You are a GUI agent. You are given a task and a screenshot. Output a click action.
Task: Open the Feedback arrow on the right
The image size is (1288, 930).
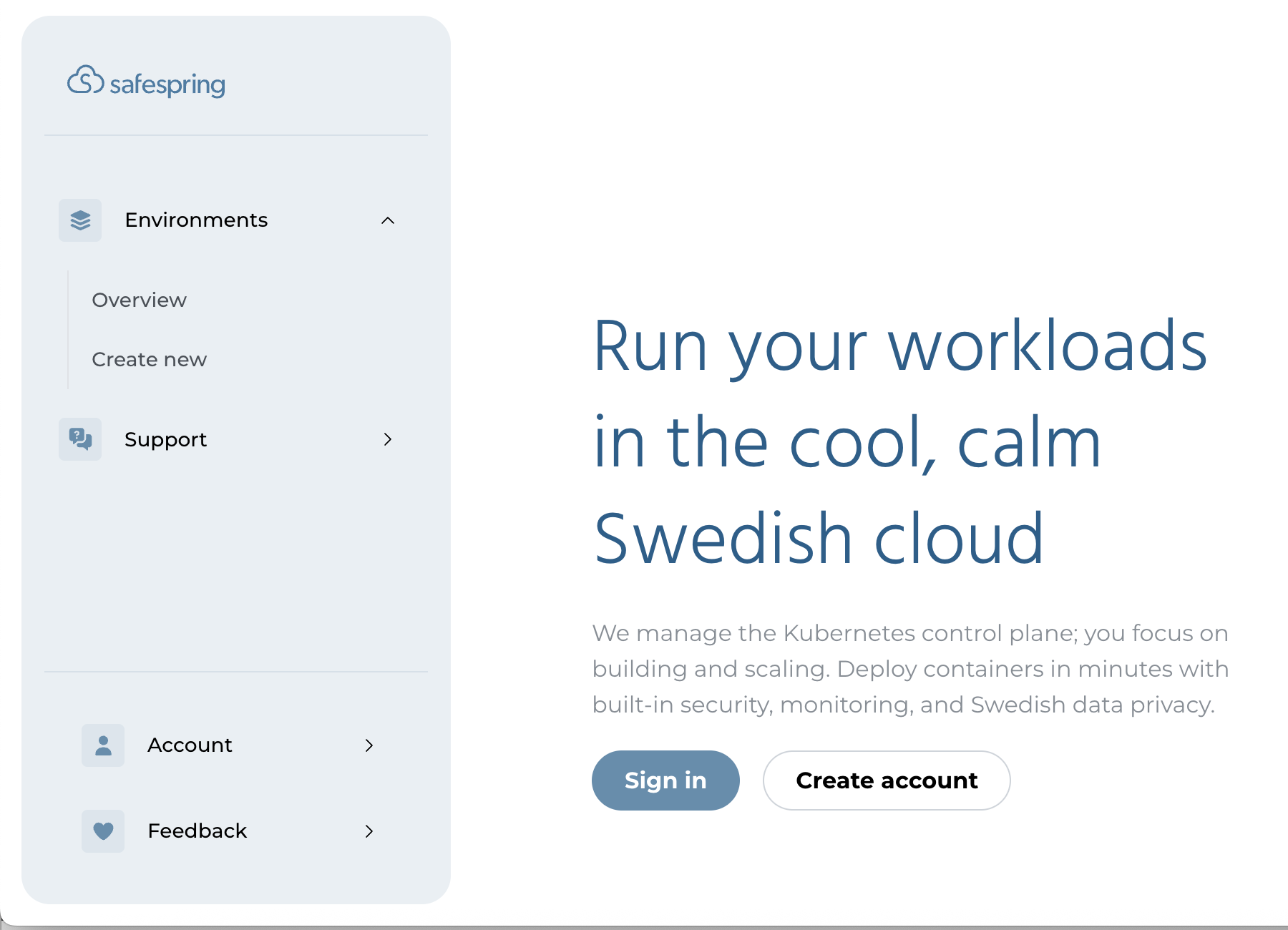pos(369,831)
